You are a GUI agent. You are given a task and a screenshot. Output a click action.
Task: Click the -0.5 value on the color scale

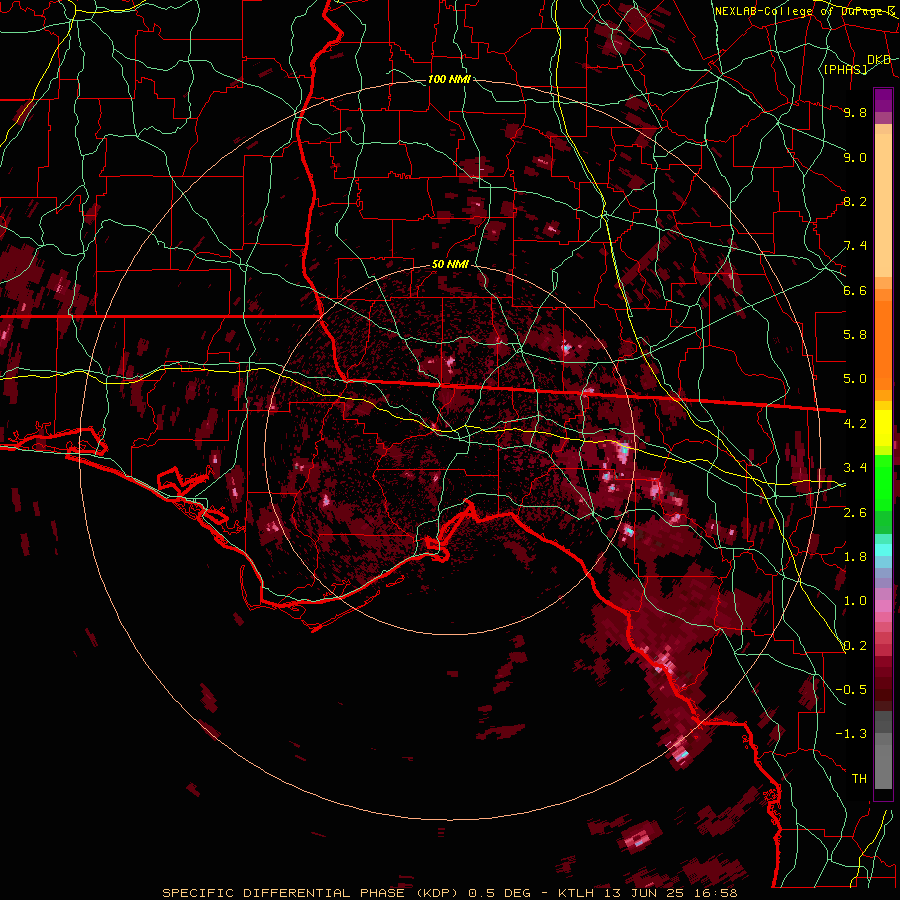851,690
